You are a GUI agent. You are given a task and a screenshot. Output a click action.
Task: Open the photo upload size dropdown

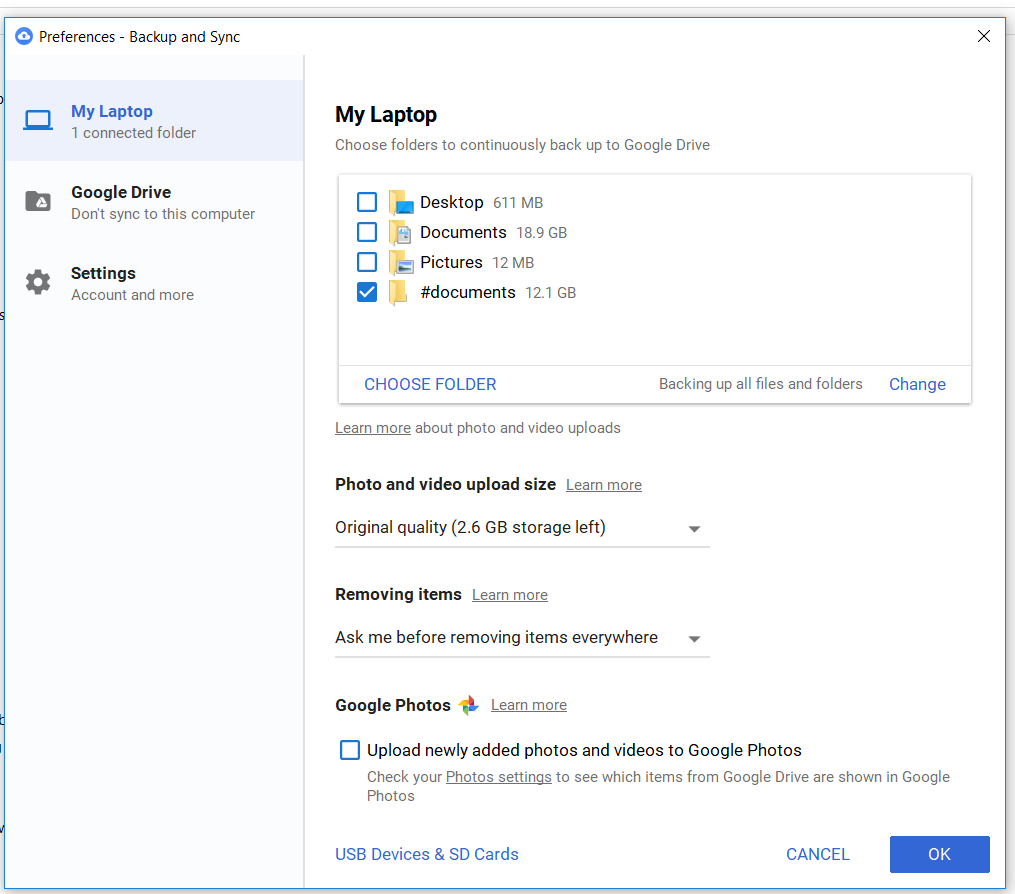point(693,528)
